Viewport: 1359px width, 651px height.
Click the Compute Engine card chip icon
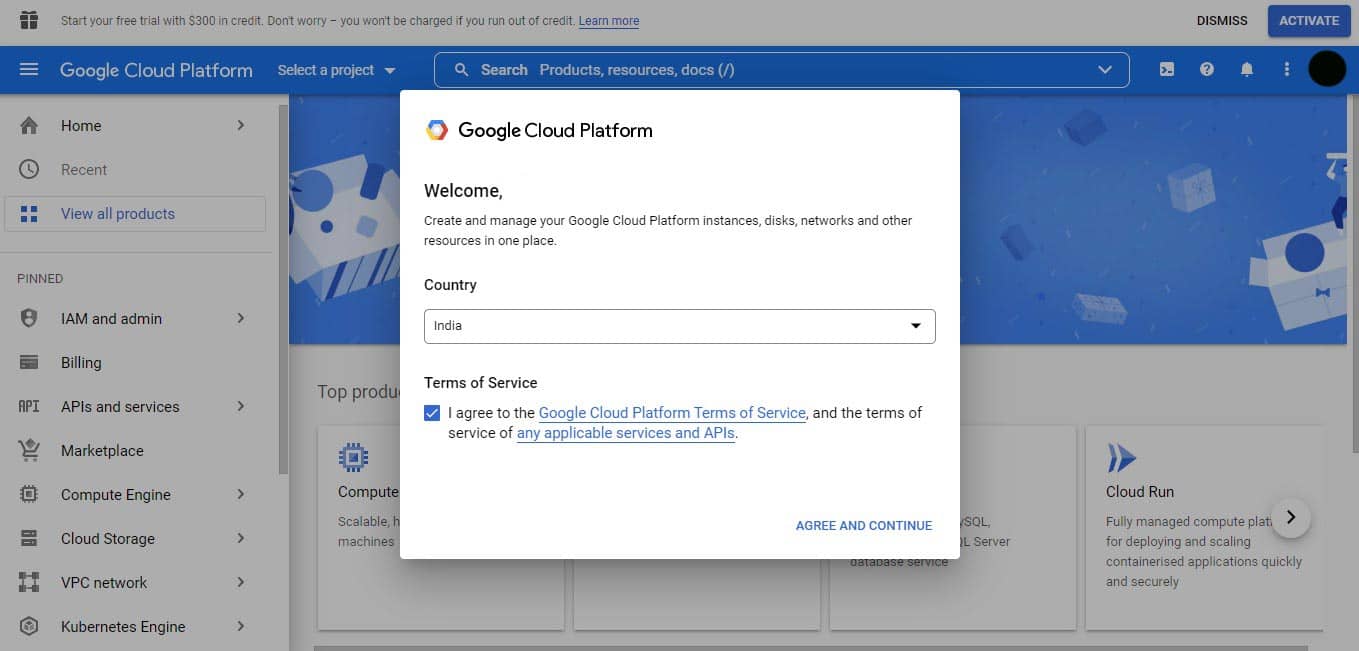pos(353,458)
